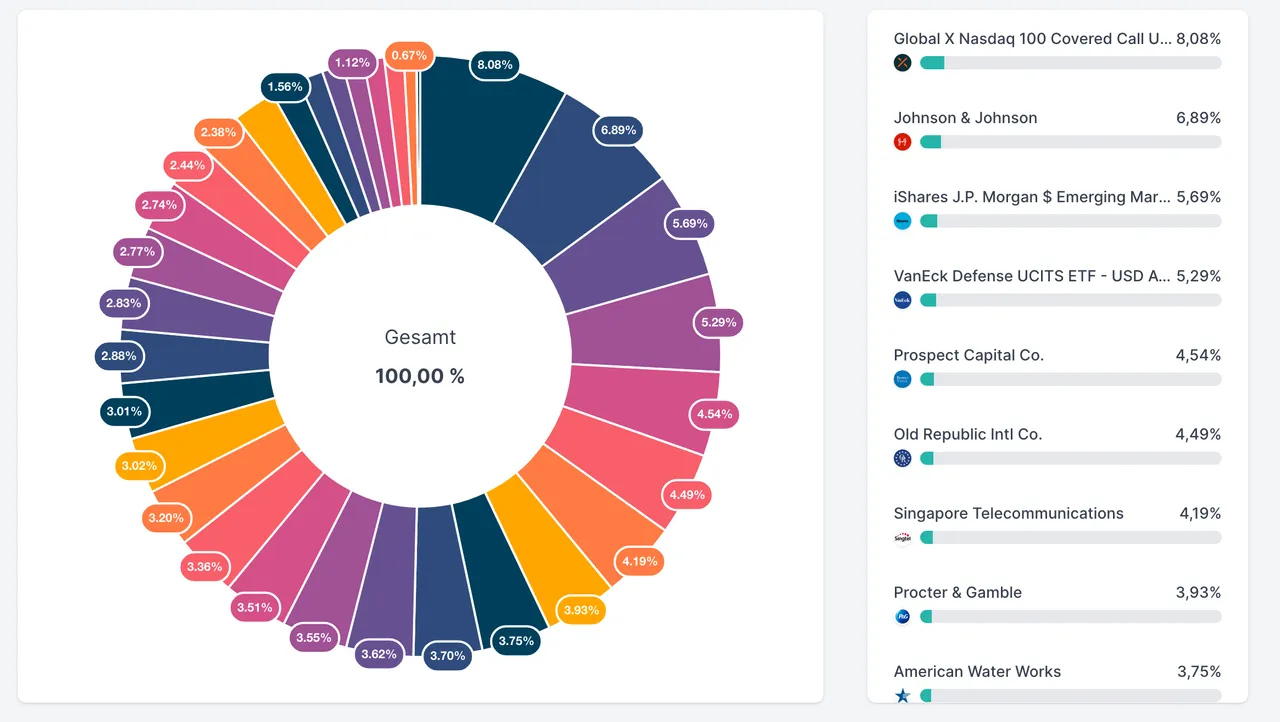Click the 8,08% value in holdings list

point(1199,39)
